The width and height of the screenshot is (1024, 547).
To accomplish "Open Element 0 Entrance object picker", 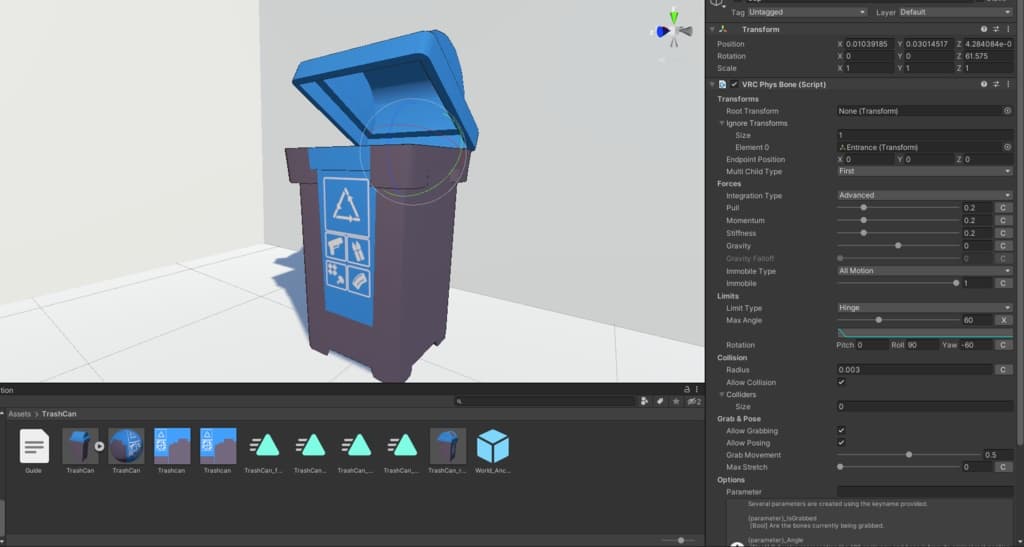I will 1007,147.
